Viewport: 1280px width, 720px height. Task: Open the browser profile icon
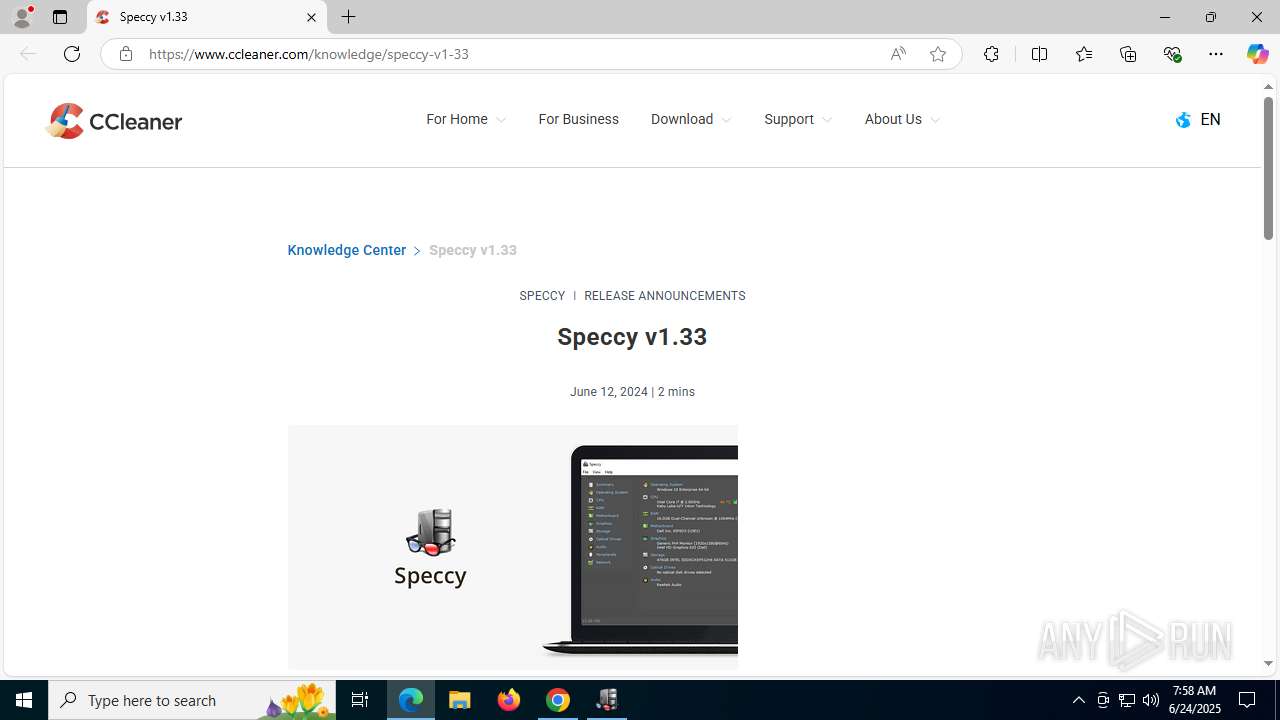22,17
